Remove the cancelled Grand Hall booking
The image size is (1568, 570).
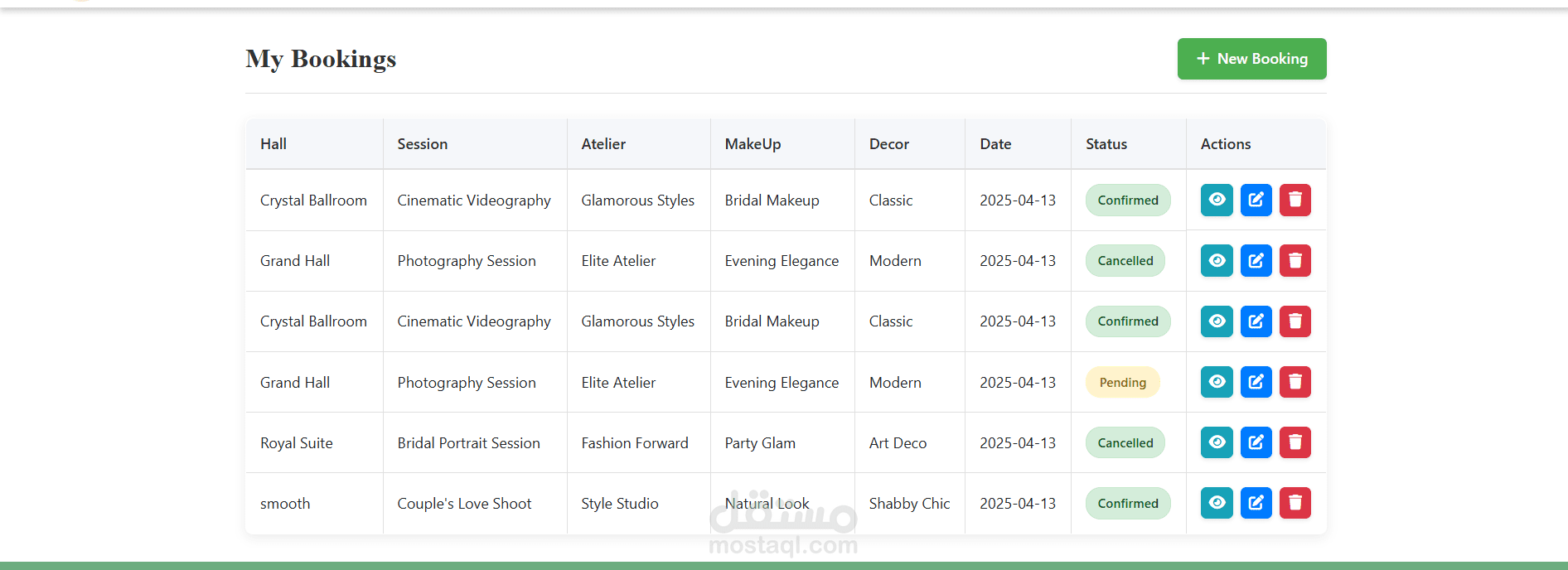pyautogui.click(x=1295, y=261)
